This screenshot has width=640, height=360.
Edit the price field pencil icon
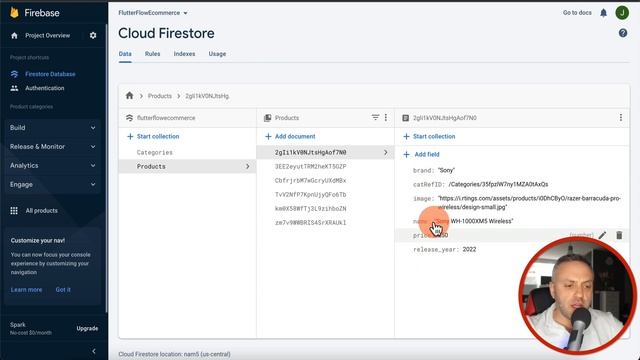(602, 235)
